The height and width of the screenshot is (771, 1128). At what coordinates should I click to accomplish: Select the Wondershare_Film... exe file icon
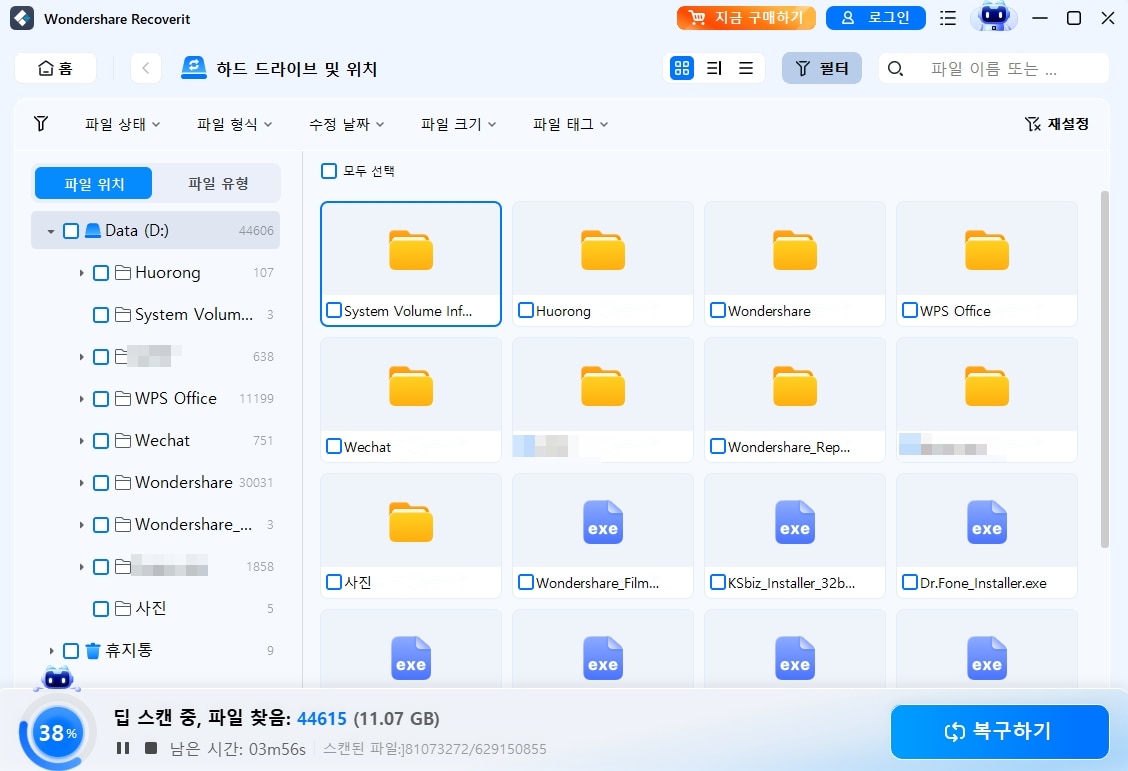[603, 521]
